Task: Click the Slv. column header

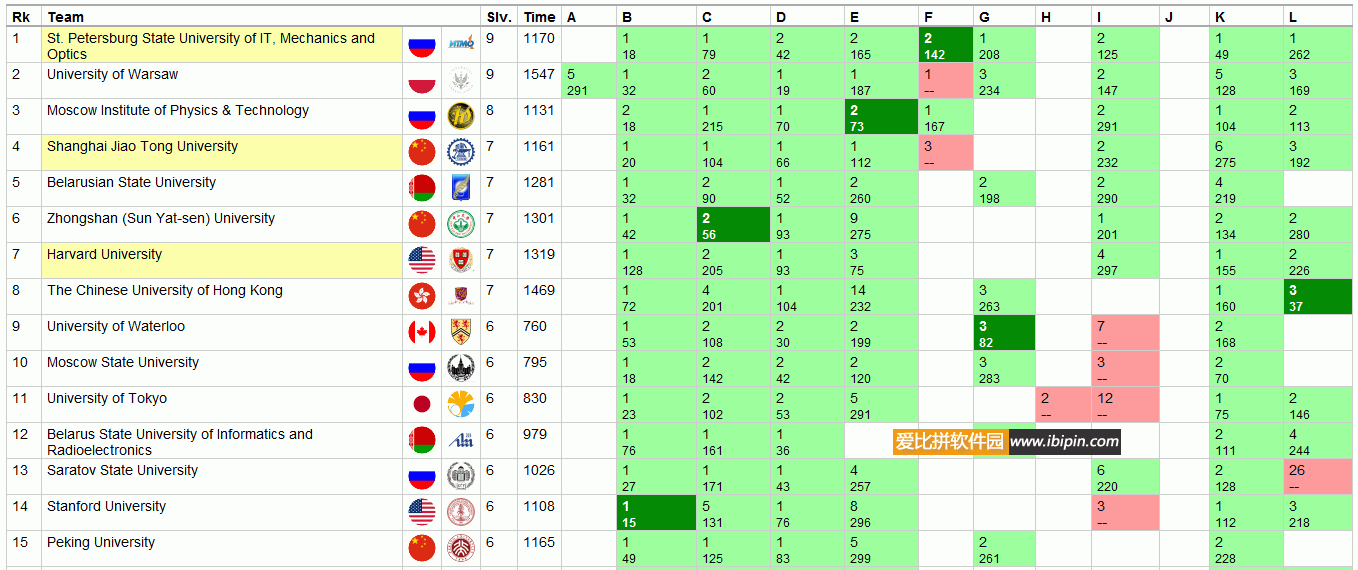Action: 499,17
